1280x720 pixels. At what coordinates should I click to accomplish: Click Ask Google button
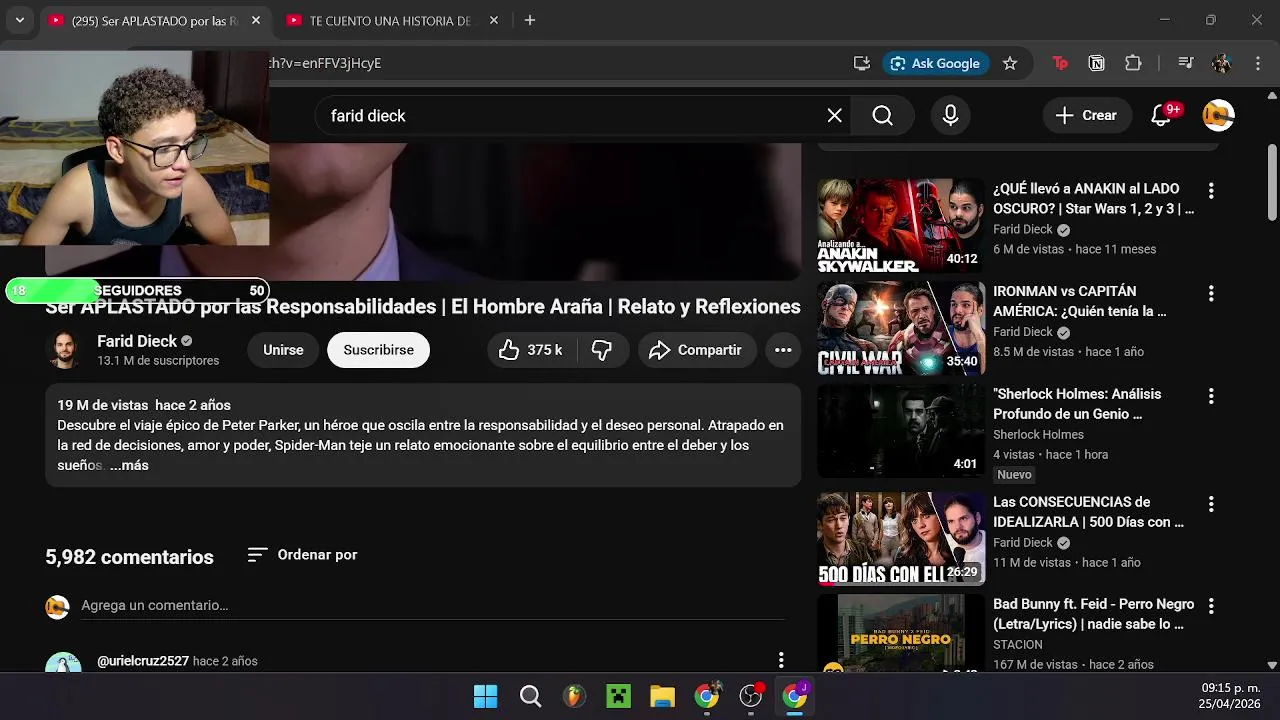pyautogui.click(x=936, y=63)
